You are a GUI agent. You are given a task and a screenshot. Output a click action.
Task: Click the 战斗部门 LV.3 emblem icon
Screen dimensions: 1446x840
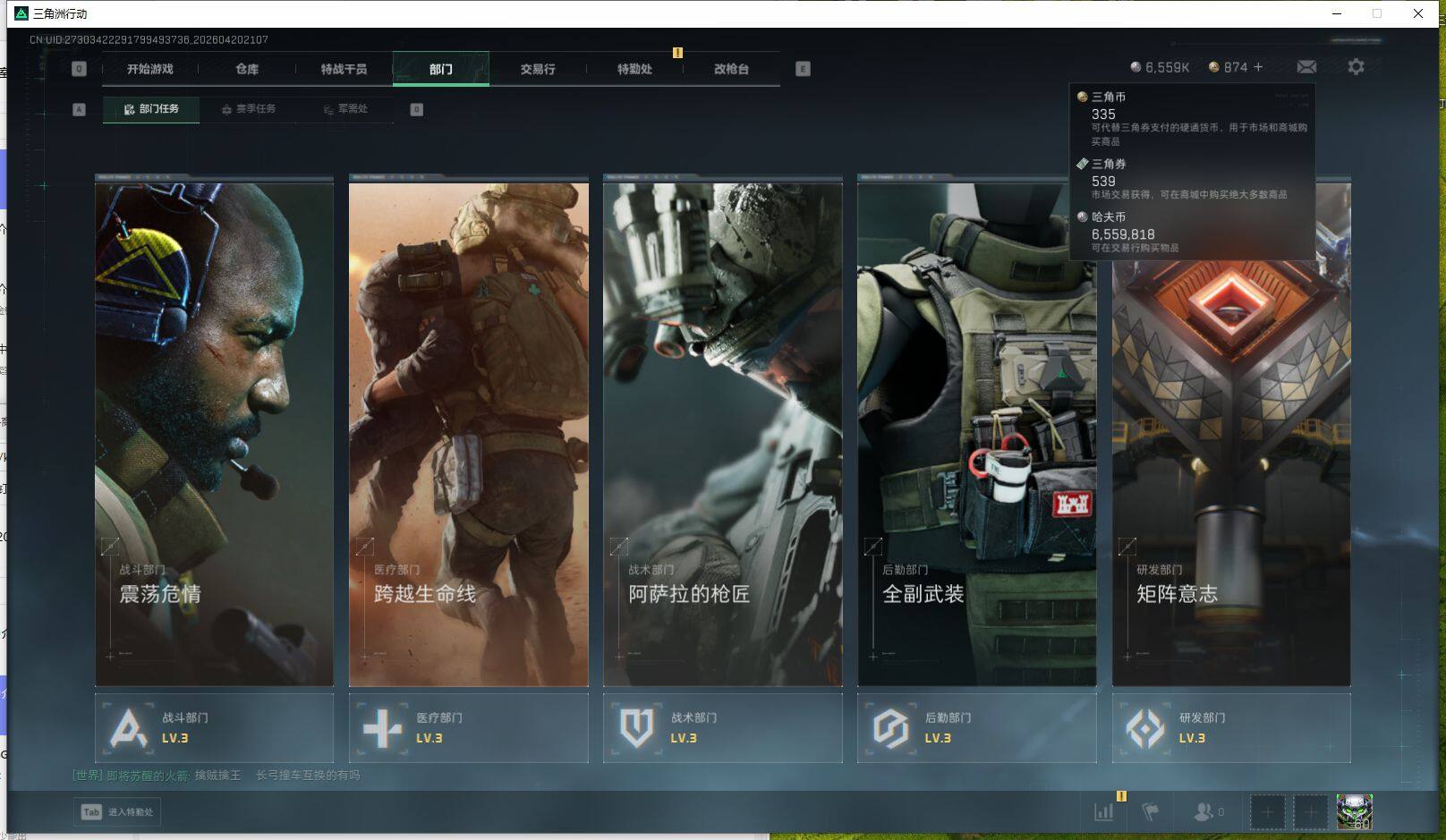click(x=128, y=728)
